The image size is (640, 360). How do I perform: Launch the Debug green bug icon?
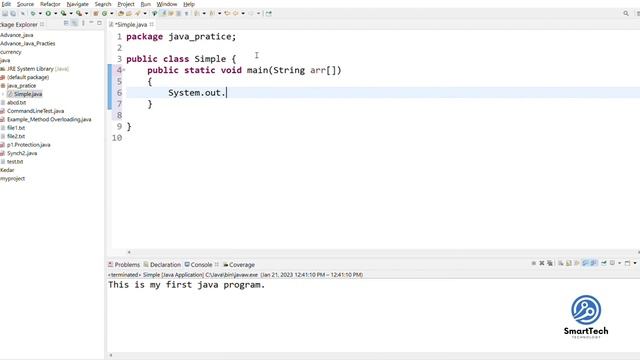[33, 13]
